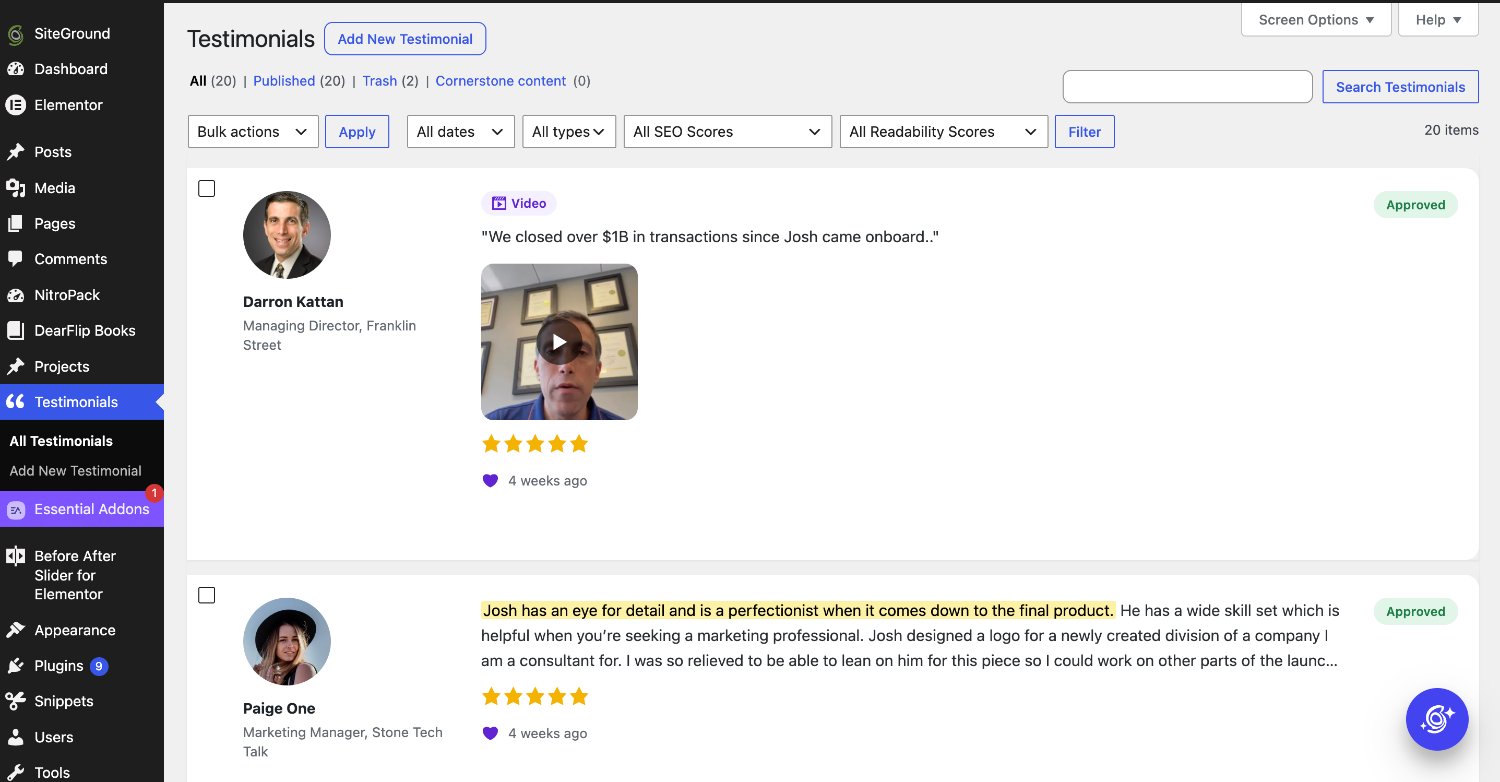Click the Search Testimonials button

[x=1400, y=87]
